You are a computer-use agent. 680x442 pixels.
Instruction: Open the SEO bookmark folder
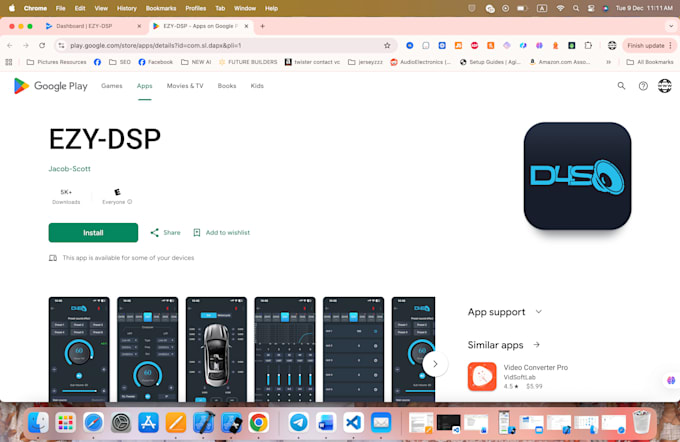(120, 62)
